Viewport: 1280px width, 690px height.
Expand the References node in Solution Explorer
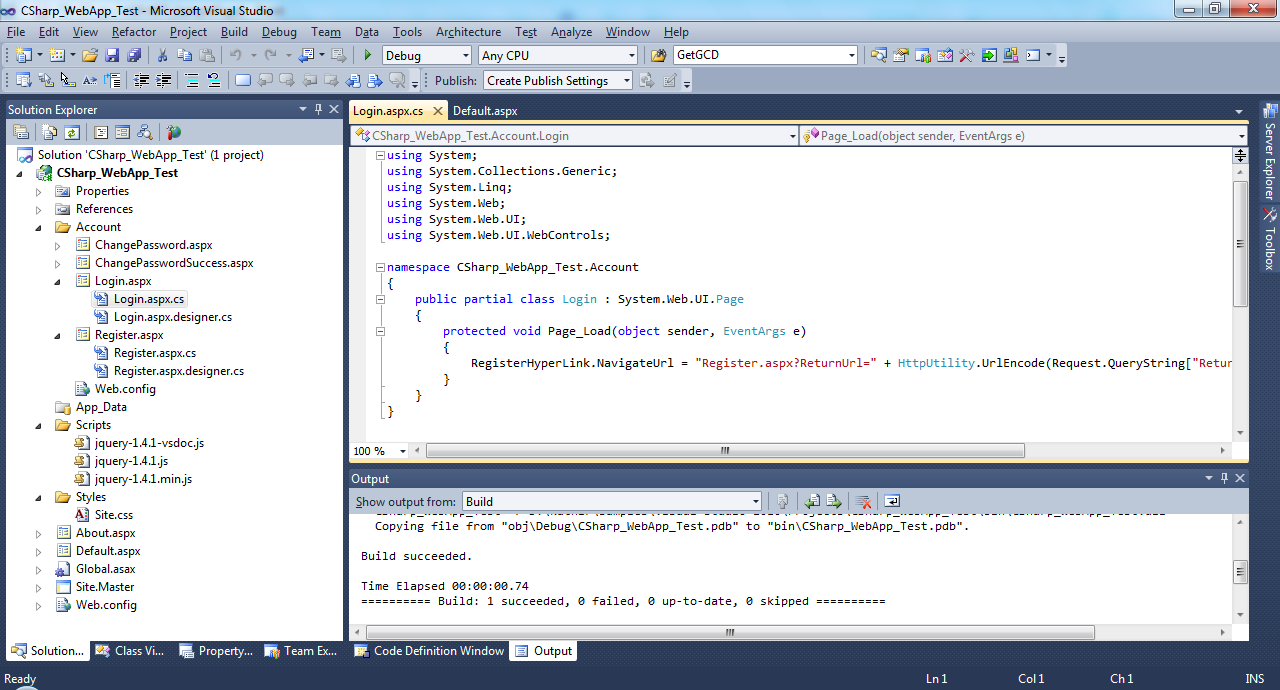[39, 209]
